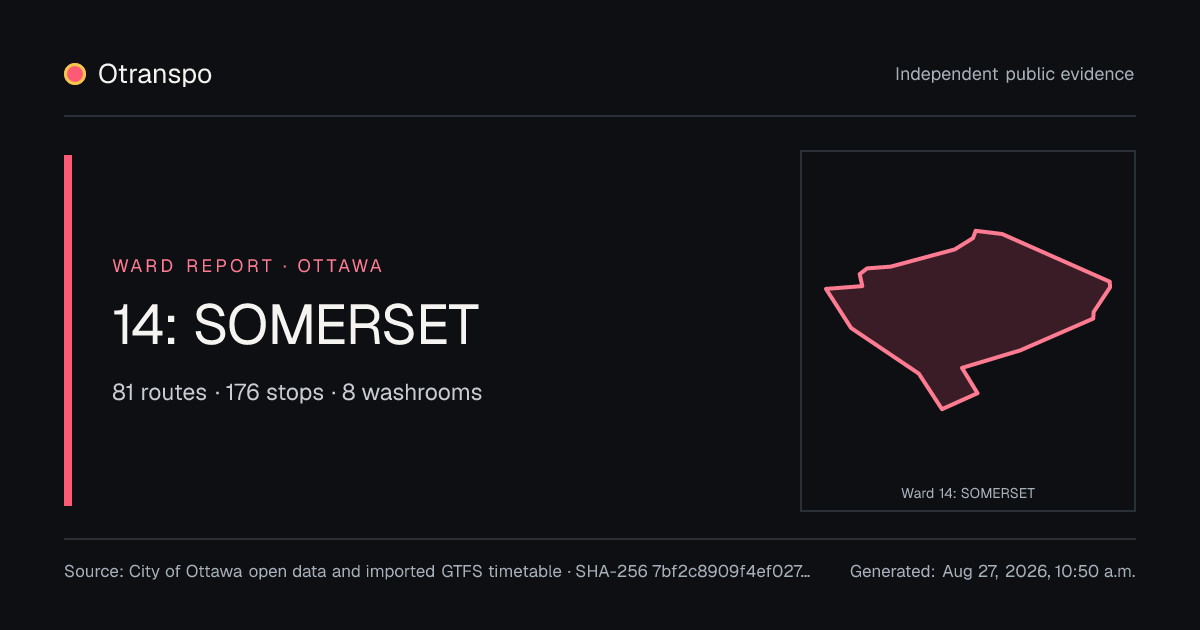Click the 14: SOMERSET heading
Image resolution: width=1200 pixels, height=630 pixels.
click(295, 325)
